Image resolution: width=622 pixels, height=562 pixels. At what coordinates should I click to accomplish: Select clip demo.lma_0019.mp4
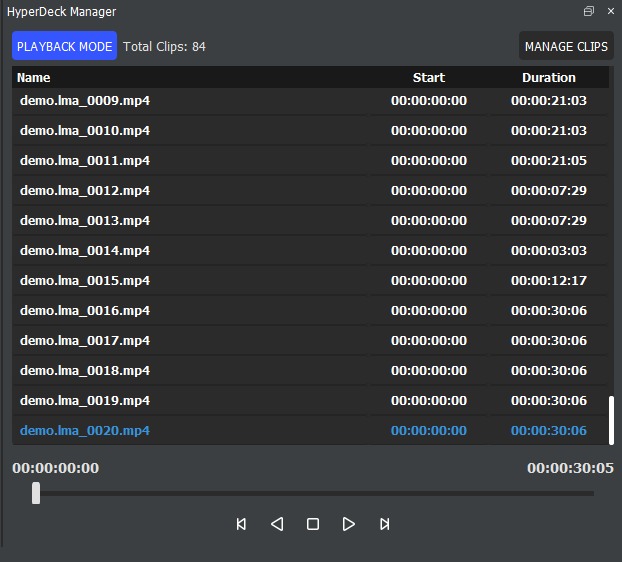point(310,401)
